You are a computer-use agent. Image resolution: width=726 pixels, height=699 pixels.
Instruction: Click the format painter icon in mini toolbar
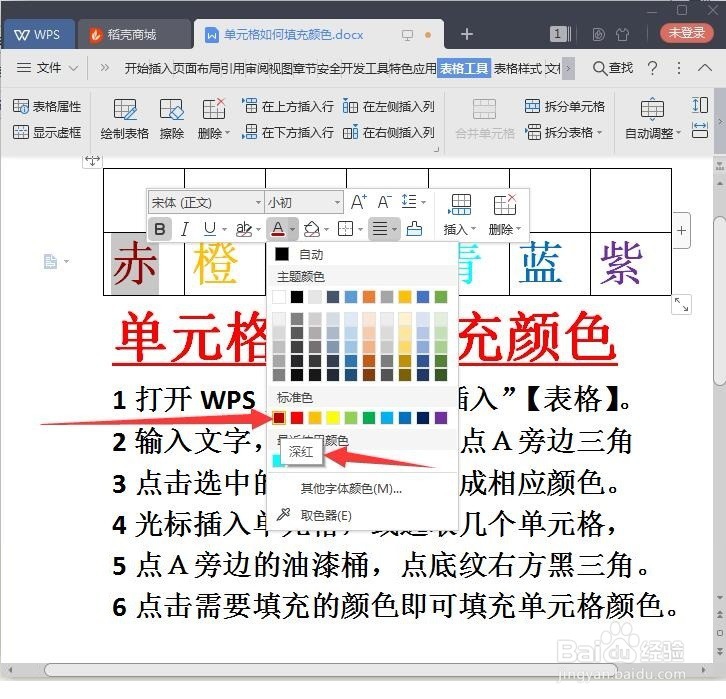[x=414, y=229]
